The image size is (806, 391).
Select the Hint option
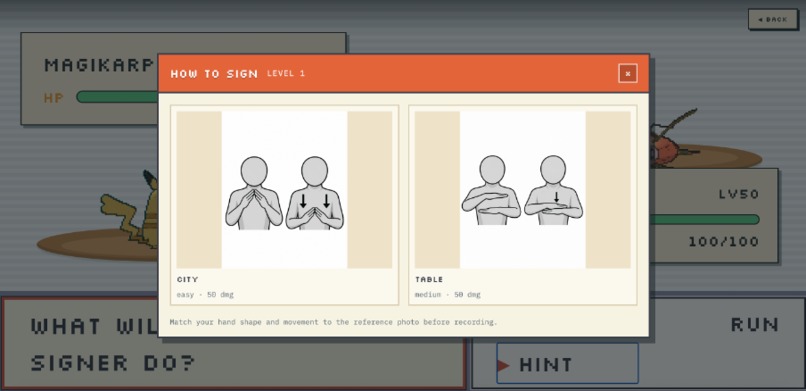click(567, 364)
